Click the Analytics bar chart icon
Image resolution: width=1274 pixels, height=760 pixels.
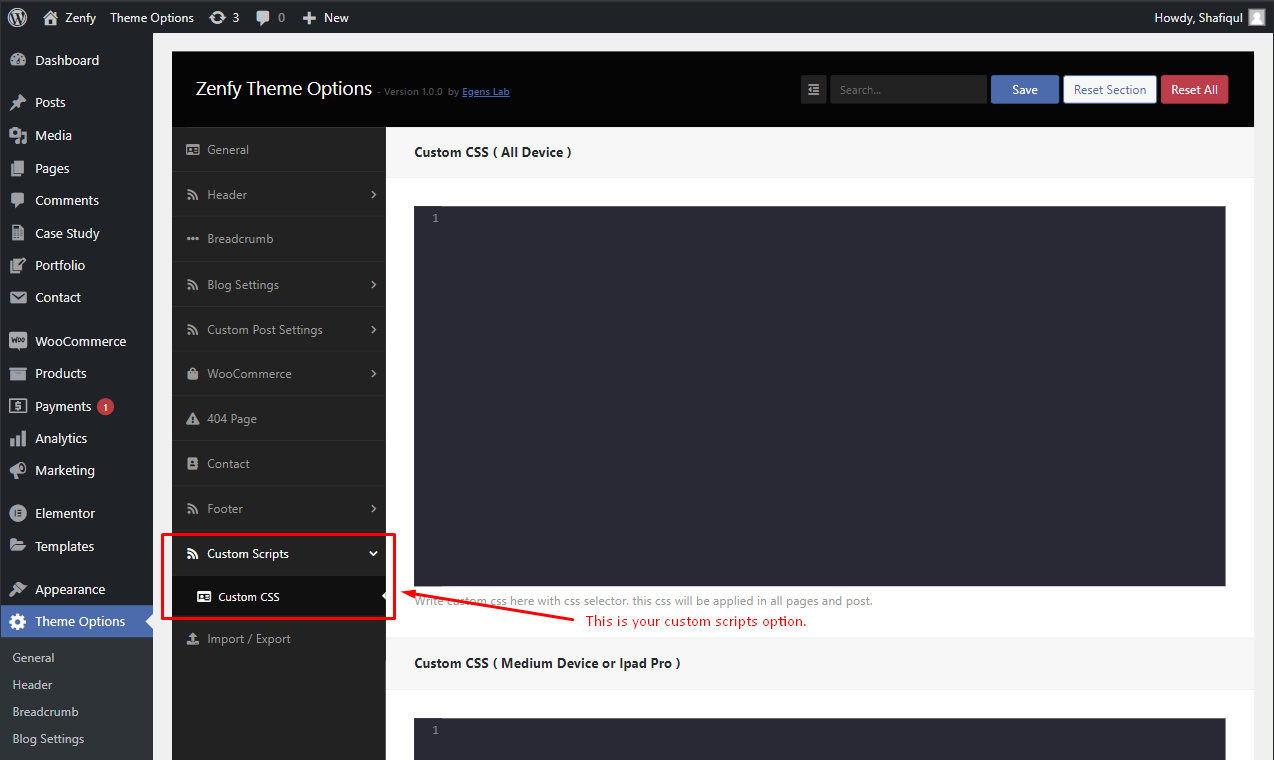coord(17,438)
